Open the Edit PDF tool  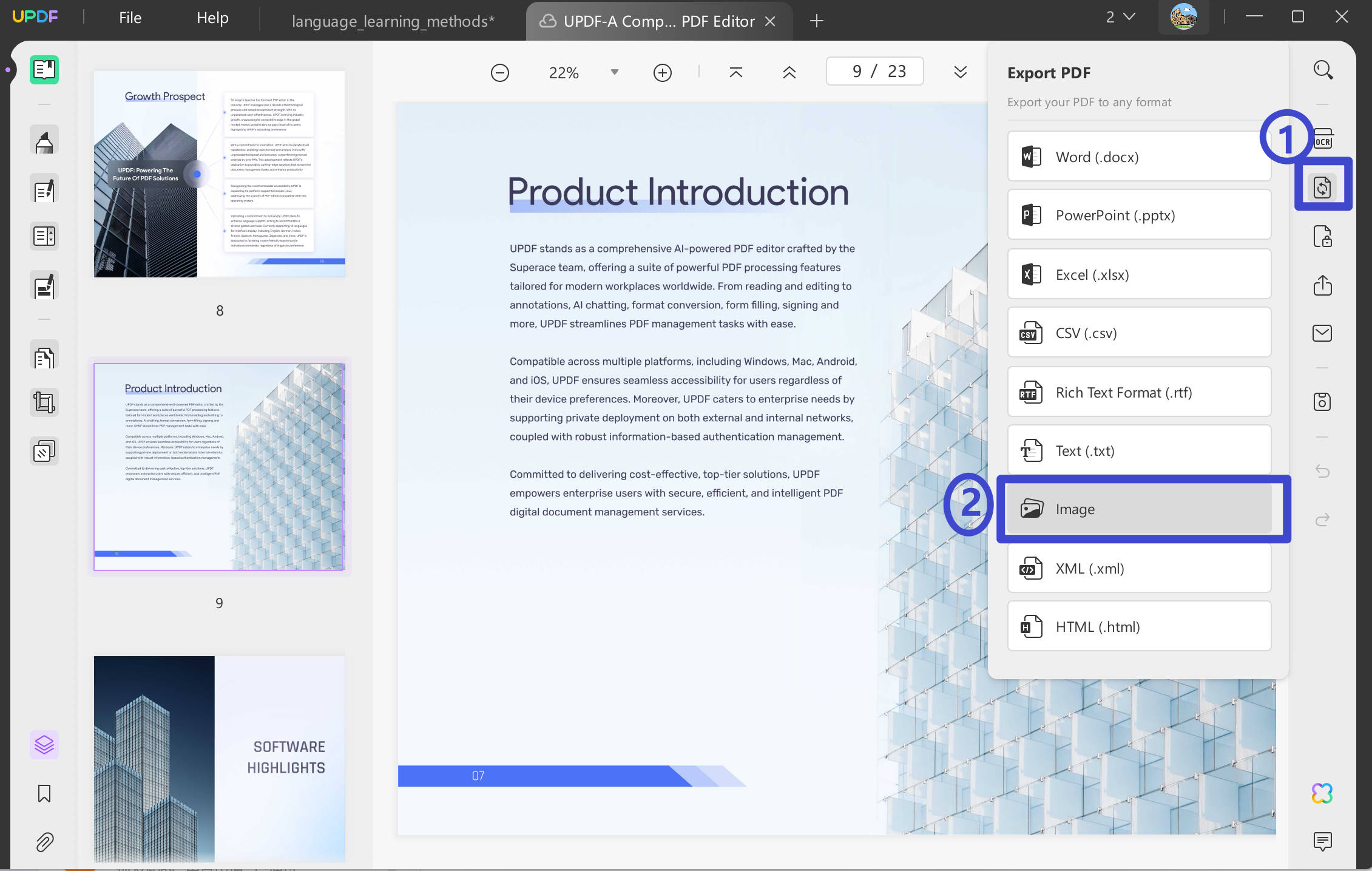(44, 189)
